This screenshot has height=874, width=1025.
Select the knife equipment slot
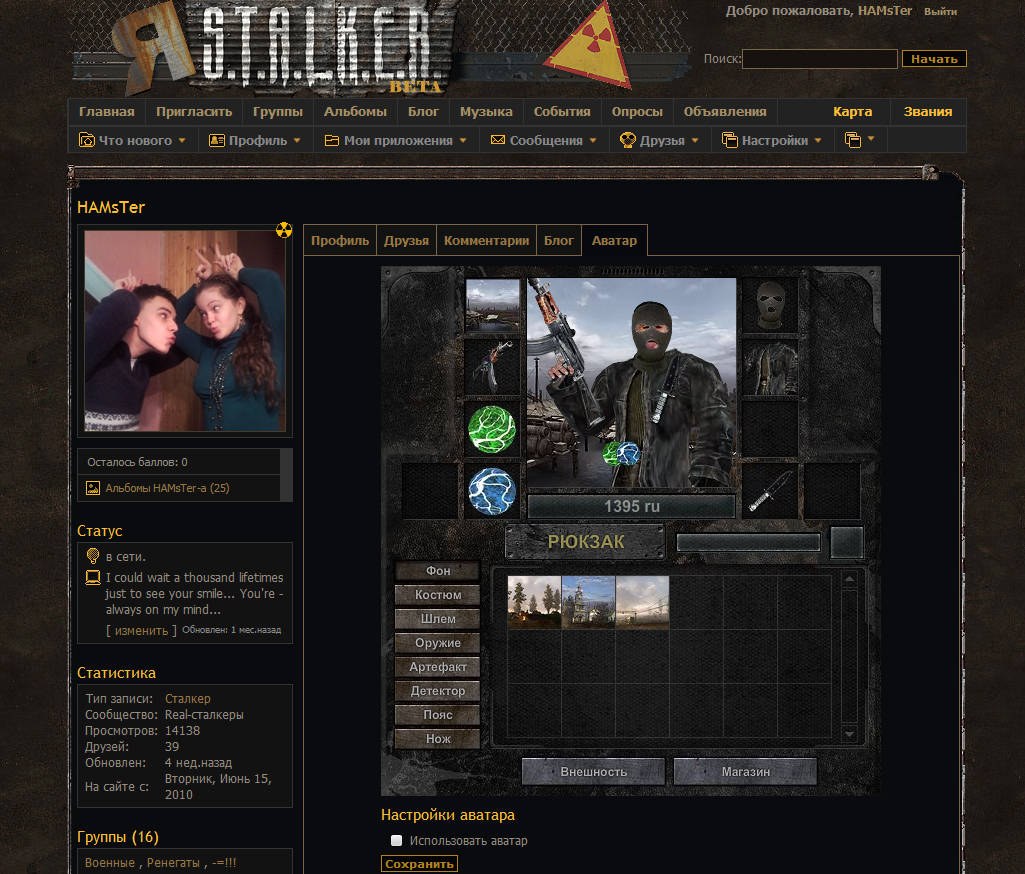pos(771,492)
